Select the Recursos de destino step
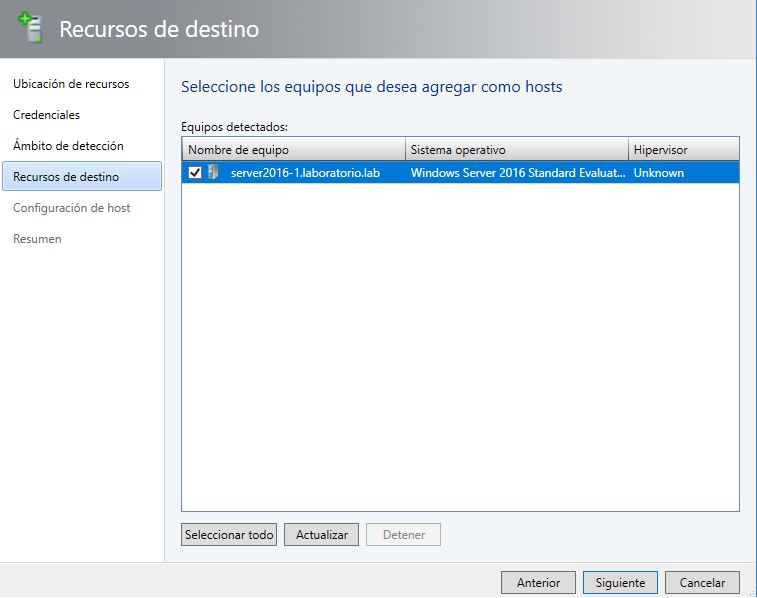 pyautogui.click(x=66, y=177)
